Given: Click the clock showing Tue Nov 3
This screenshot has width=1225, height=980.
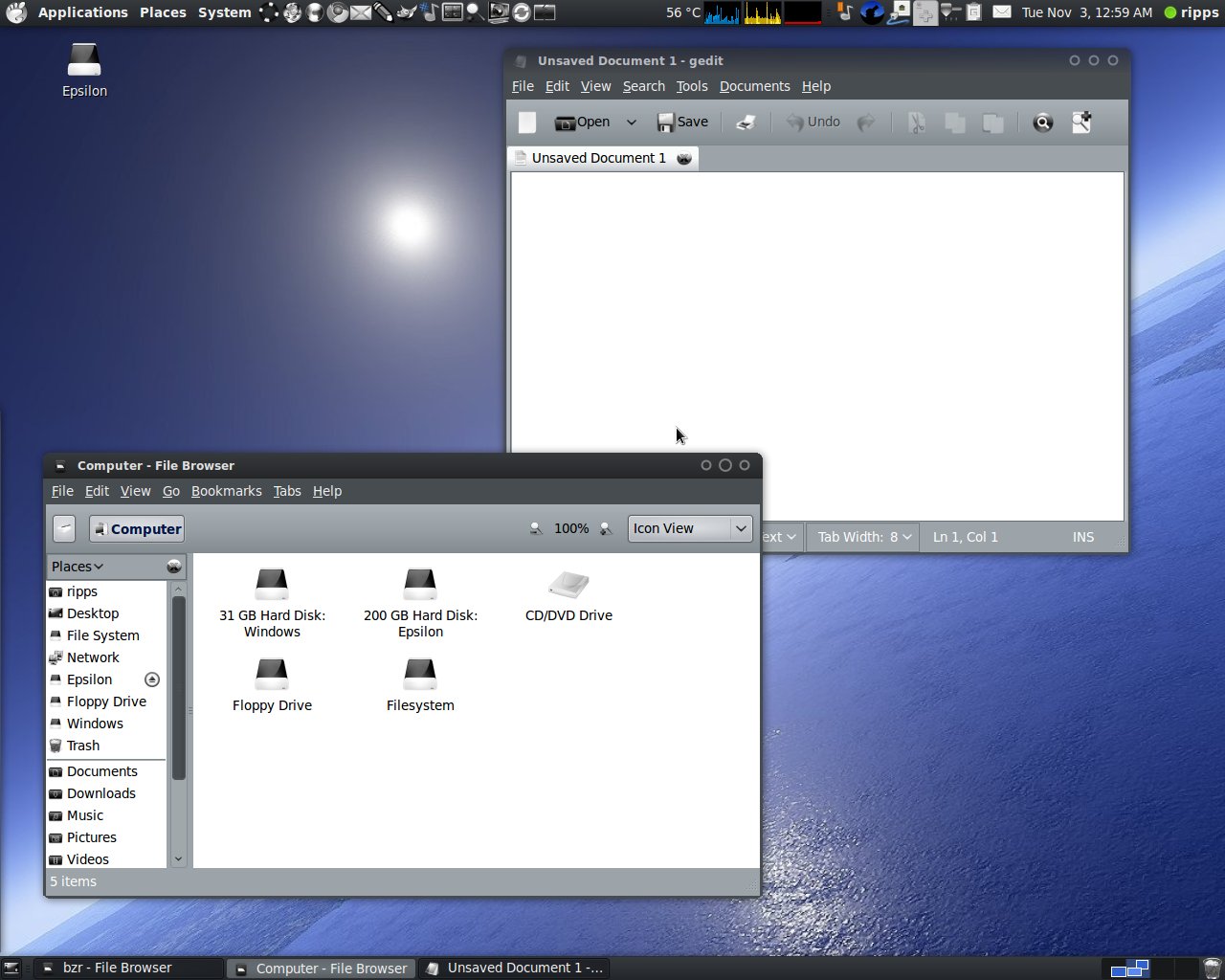Looking at the screenshot, I should tap(1087, 12).
